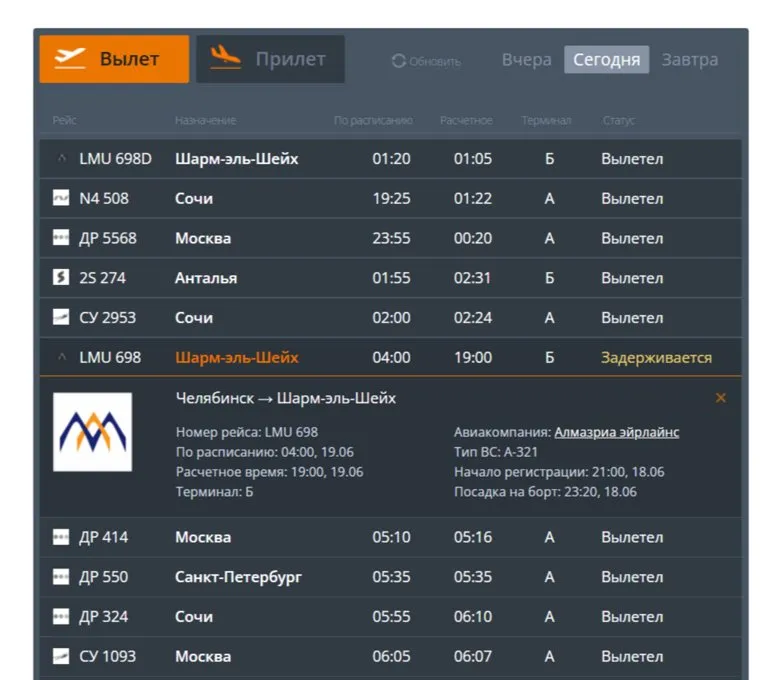This screenshot has width=760, height=680.
Task: Show yesterday's flights with Вчера
Action: [526, 60]
